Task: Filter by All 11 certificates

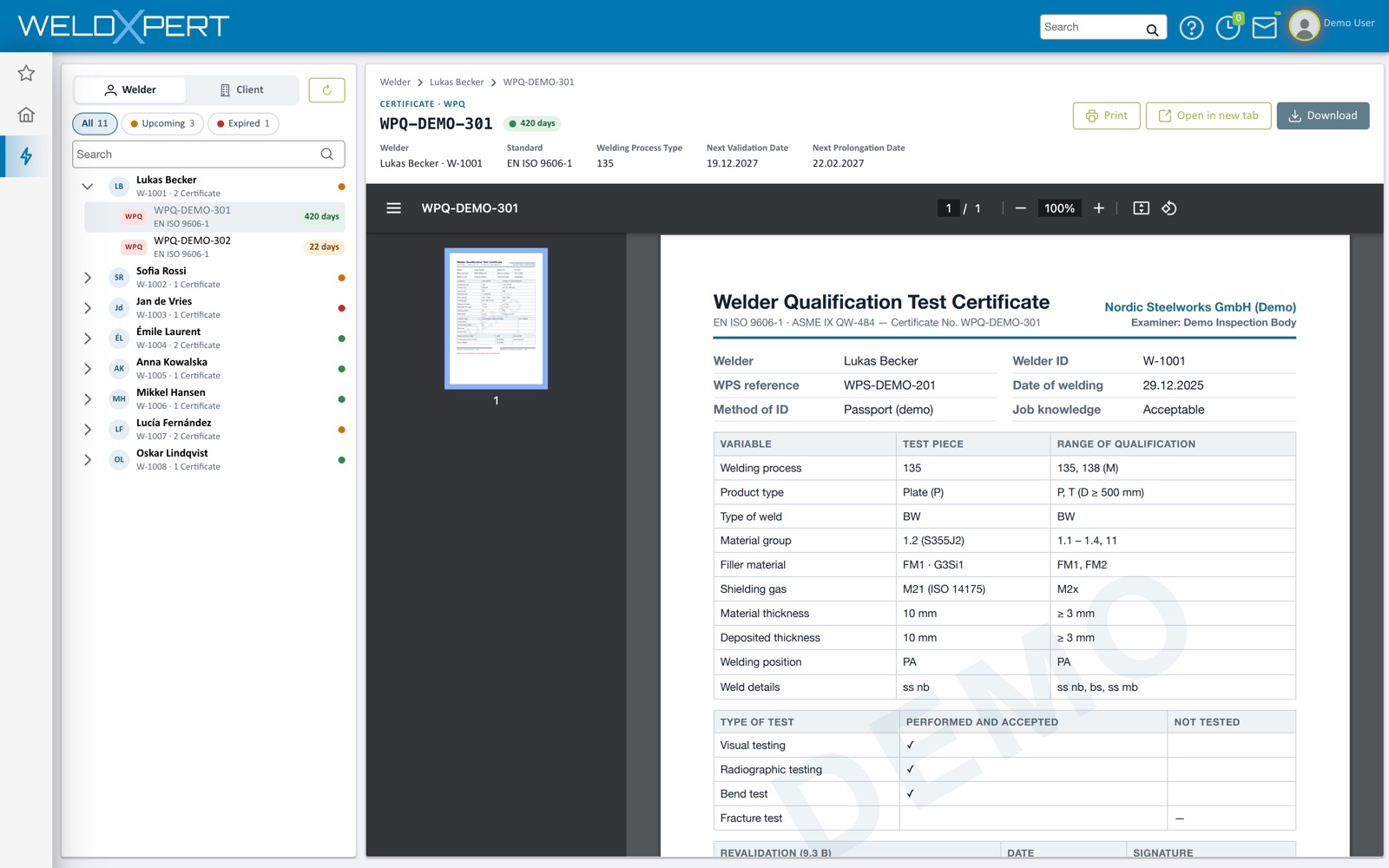Action: coord(95,123)
